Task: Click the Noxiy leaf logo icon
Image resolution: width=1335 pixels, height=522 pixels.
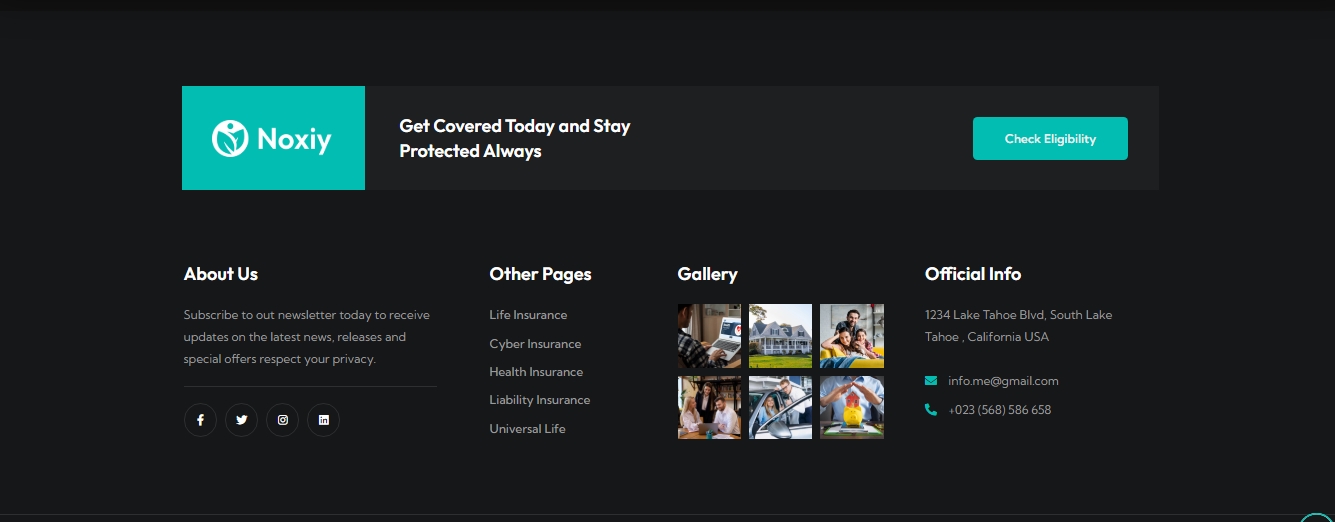Action: [x=230, y=138]
